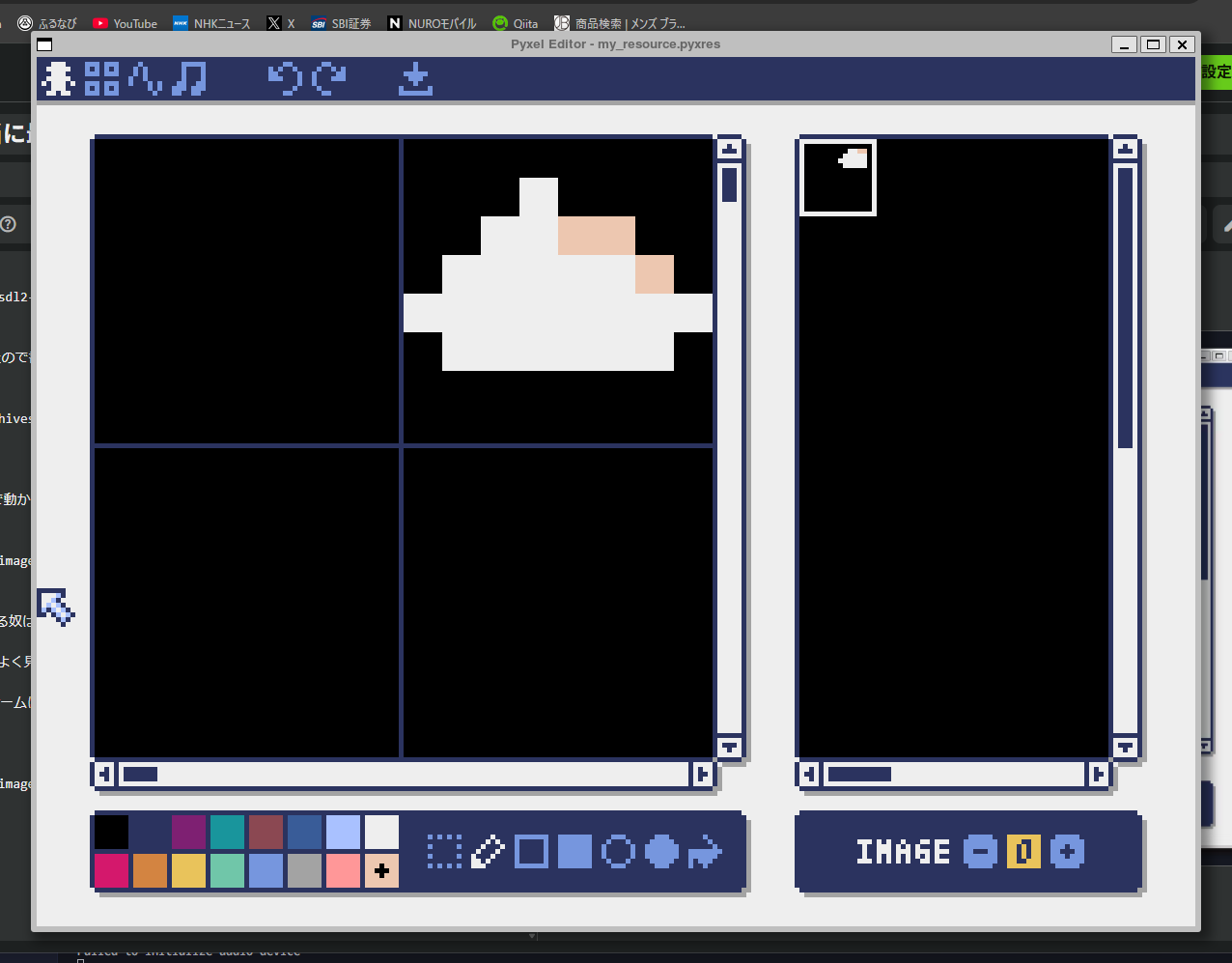Select the marquee selection tool

coord(444,851)
